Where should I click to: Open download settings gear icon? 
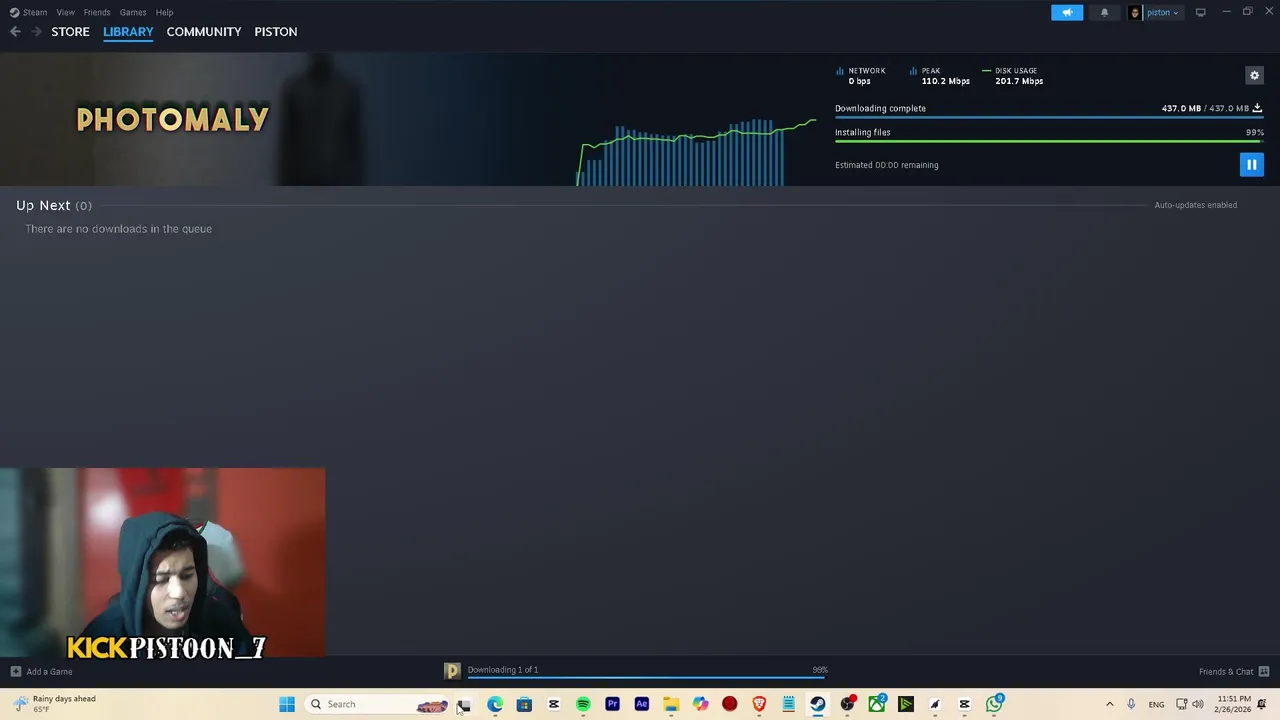(x=1254, y=75)
